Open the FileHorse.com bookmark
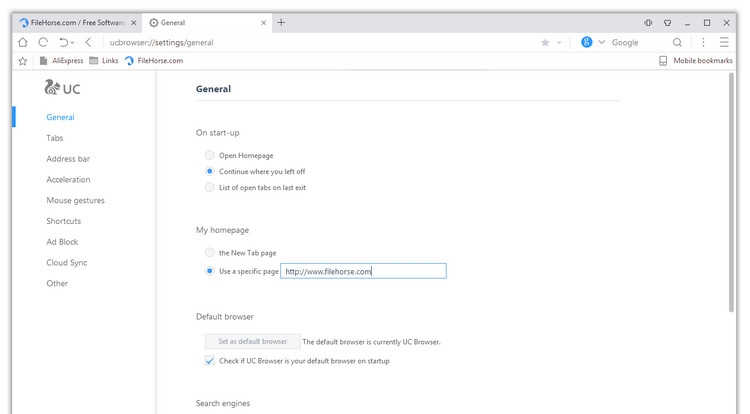Viewport: 750px width, 414px height. coord(154,61)
